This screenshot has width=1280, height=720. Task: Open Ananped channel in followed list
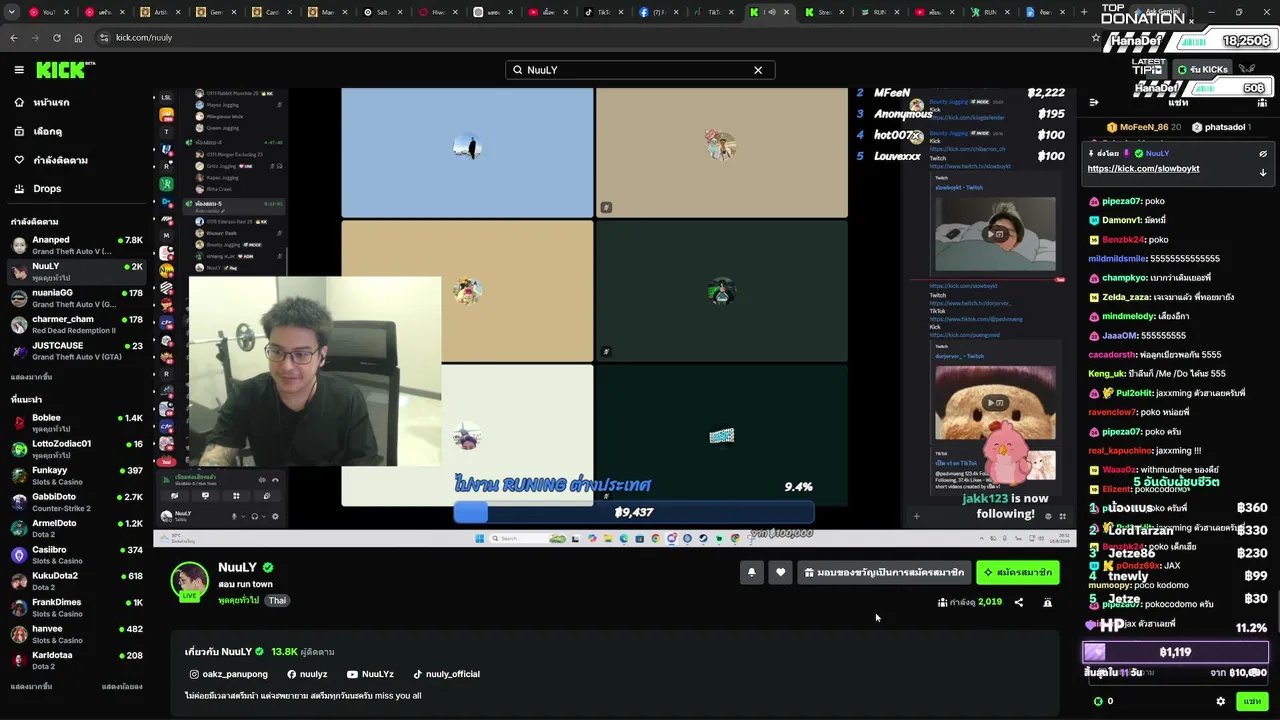(x=77, y=245)
